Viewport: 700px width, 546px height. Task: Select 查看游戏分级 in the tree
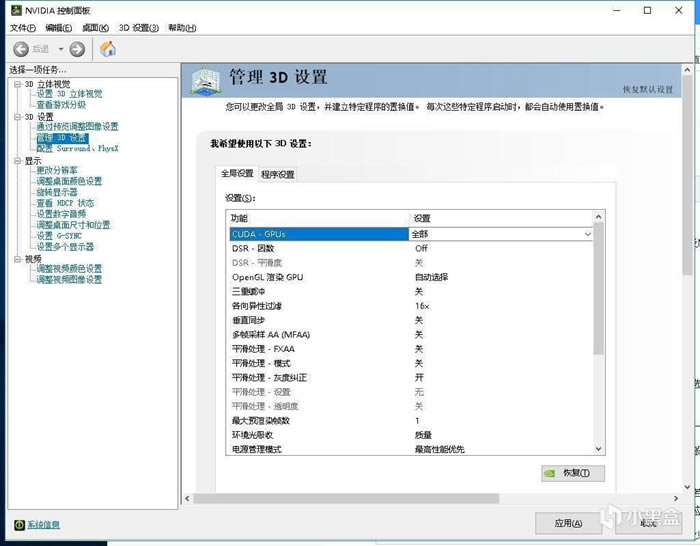pos(61,105)
